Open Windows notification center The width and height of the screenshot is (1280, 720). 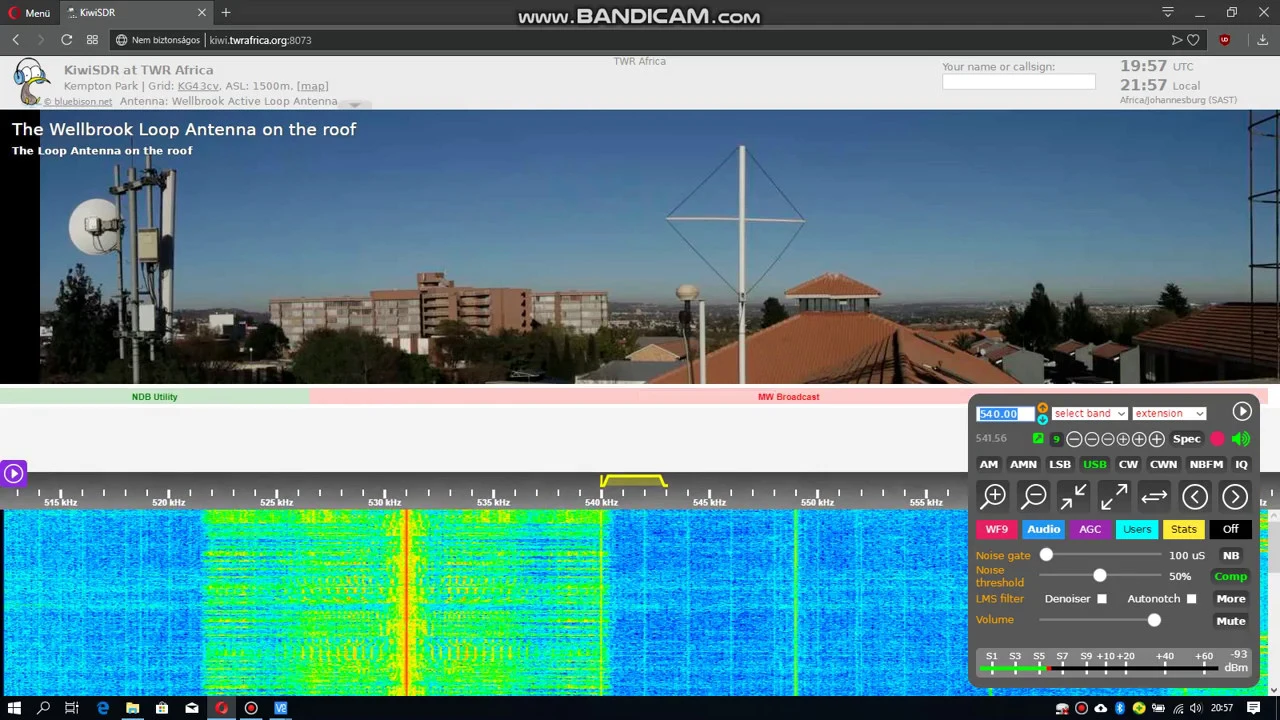point(1253,708)
